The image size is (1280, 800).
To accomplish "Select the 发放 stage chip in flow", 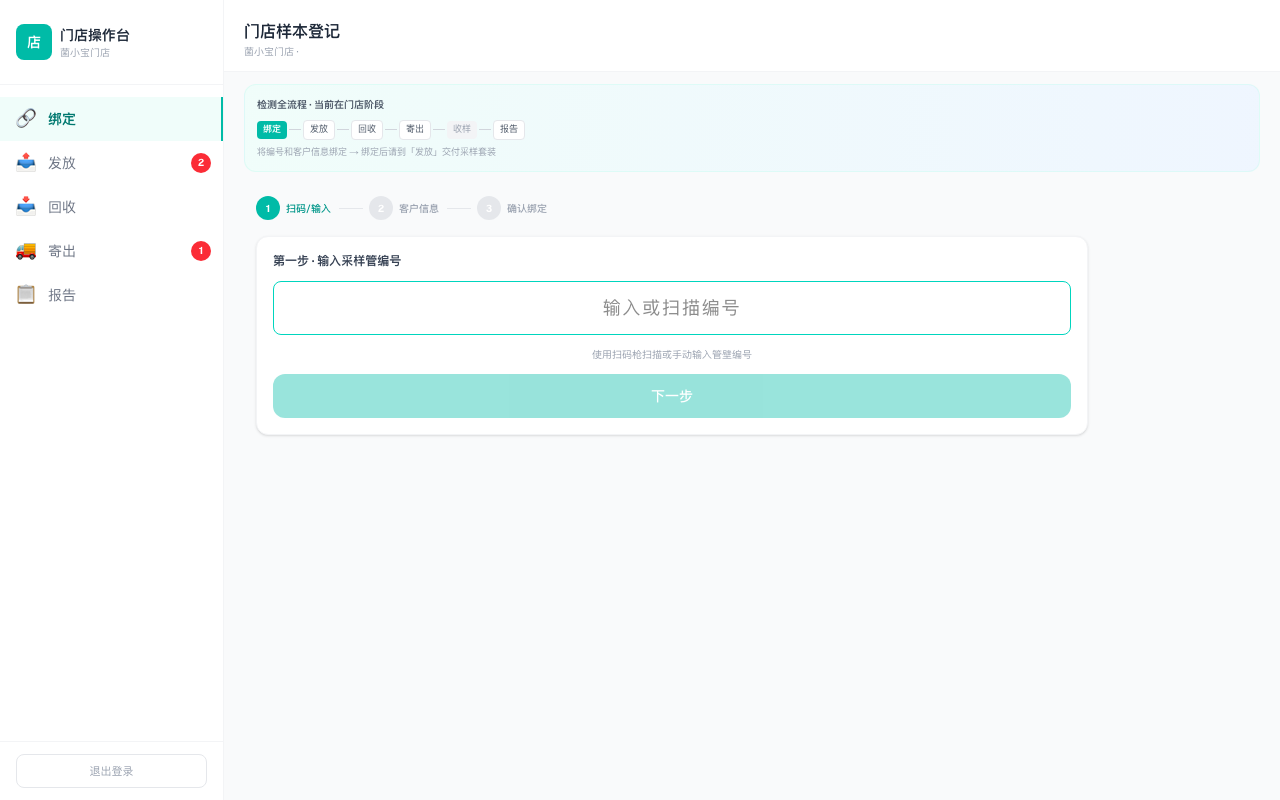I will [319, 130].
